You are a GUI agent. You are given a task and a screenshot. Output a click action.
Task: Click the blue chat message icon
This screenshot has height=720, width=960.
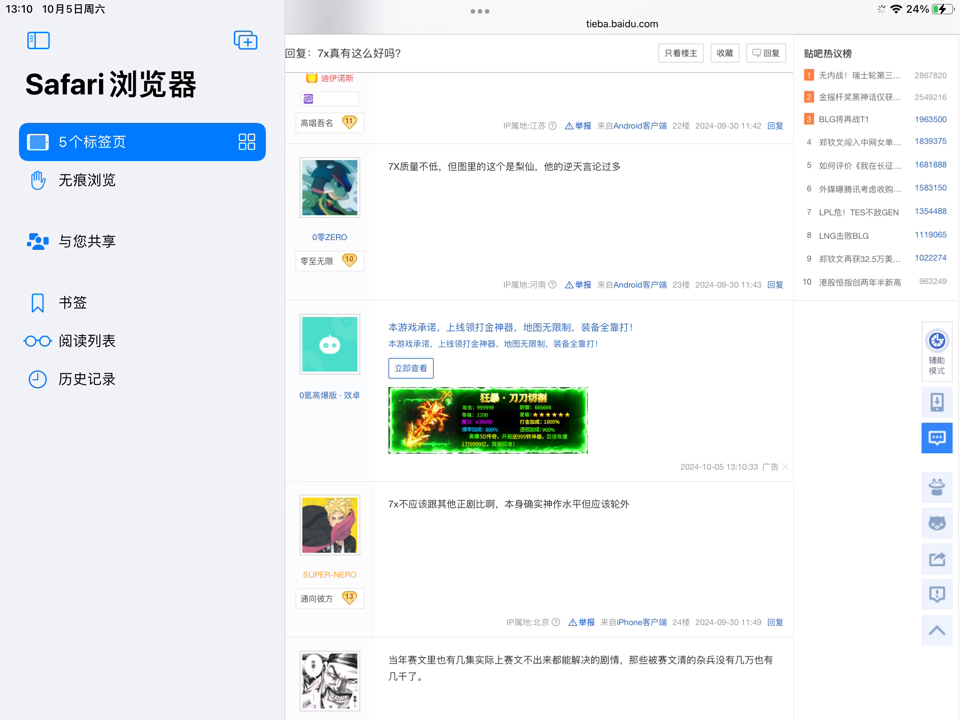coord(937,438)
